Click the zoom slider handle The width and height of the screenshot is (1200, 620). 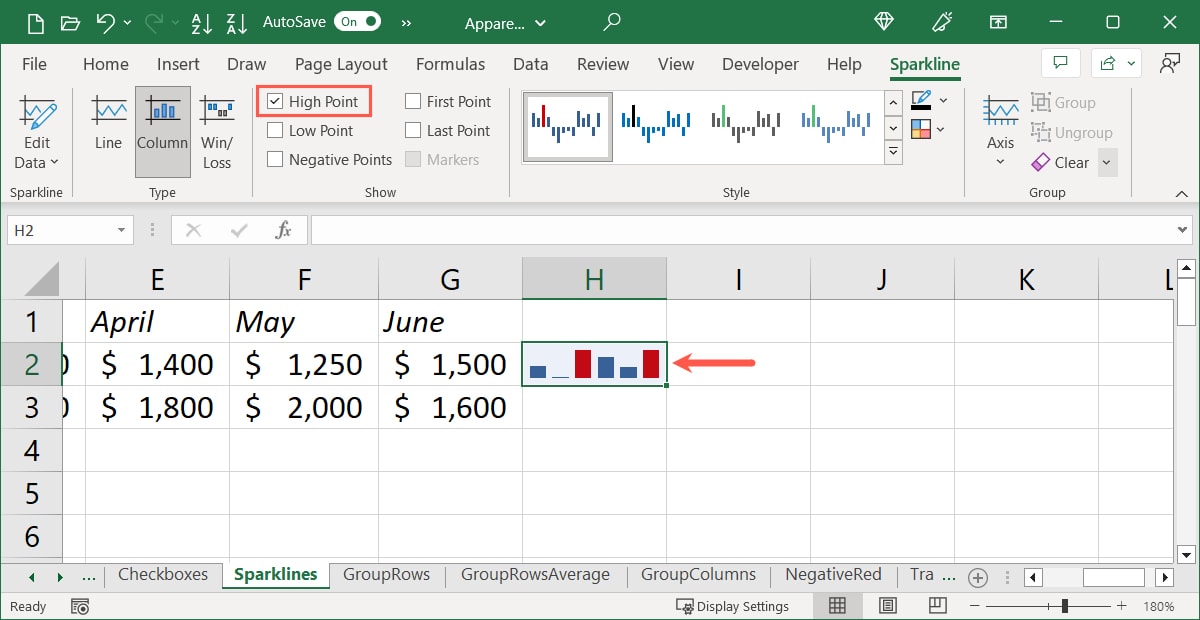[1065, 606]
